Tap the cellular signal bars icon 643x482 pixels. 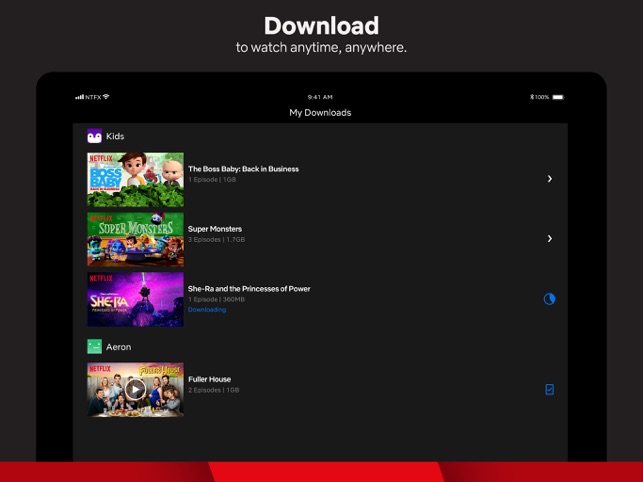click(x=79, y=97)
